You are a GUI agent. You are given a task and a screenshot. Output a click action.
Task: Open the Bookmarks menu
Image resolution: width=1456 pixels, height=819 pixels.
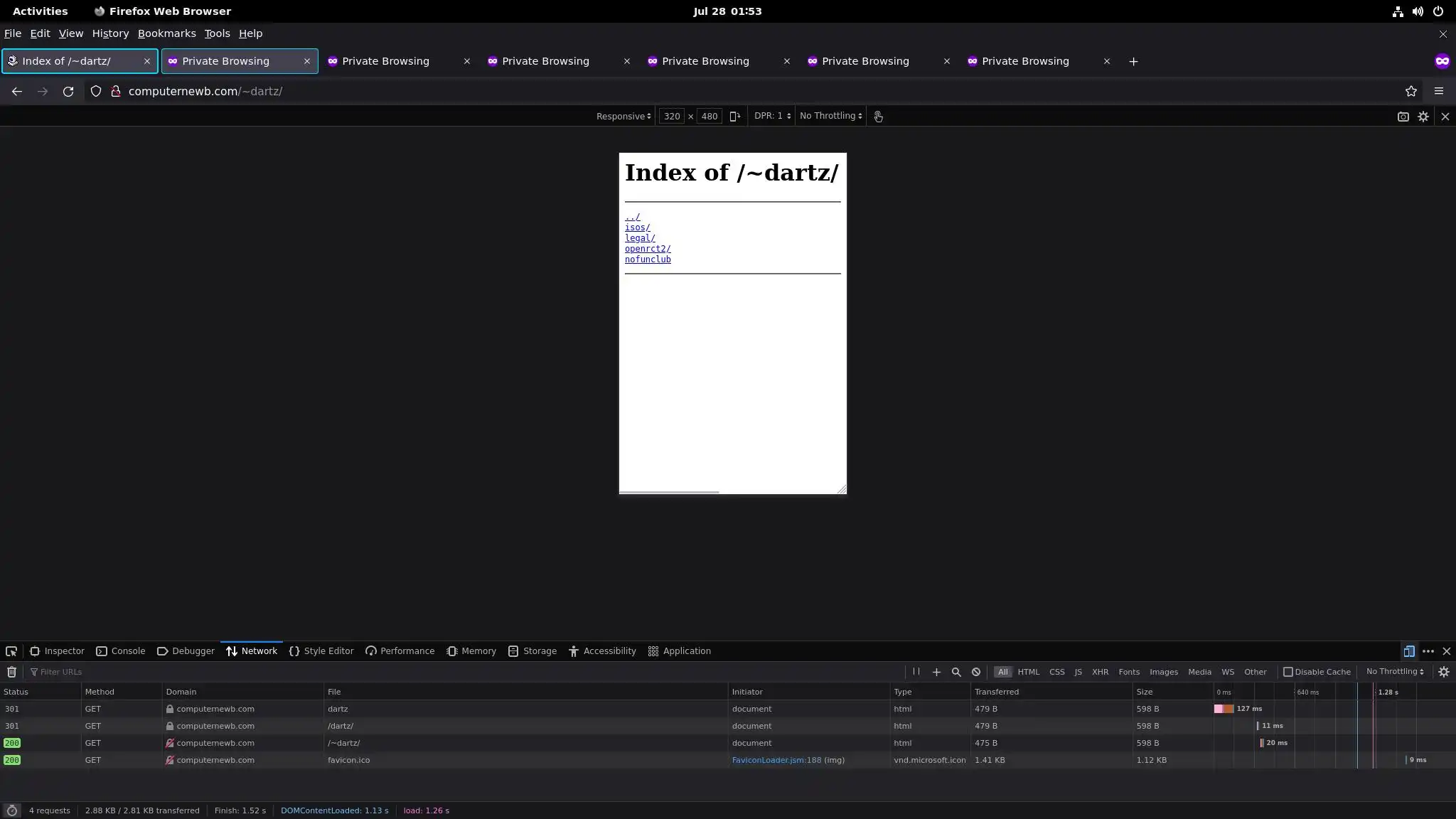click(166, 33)
